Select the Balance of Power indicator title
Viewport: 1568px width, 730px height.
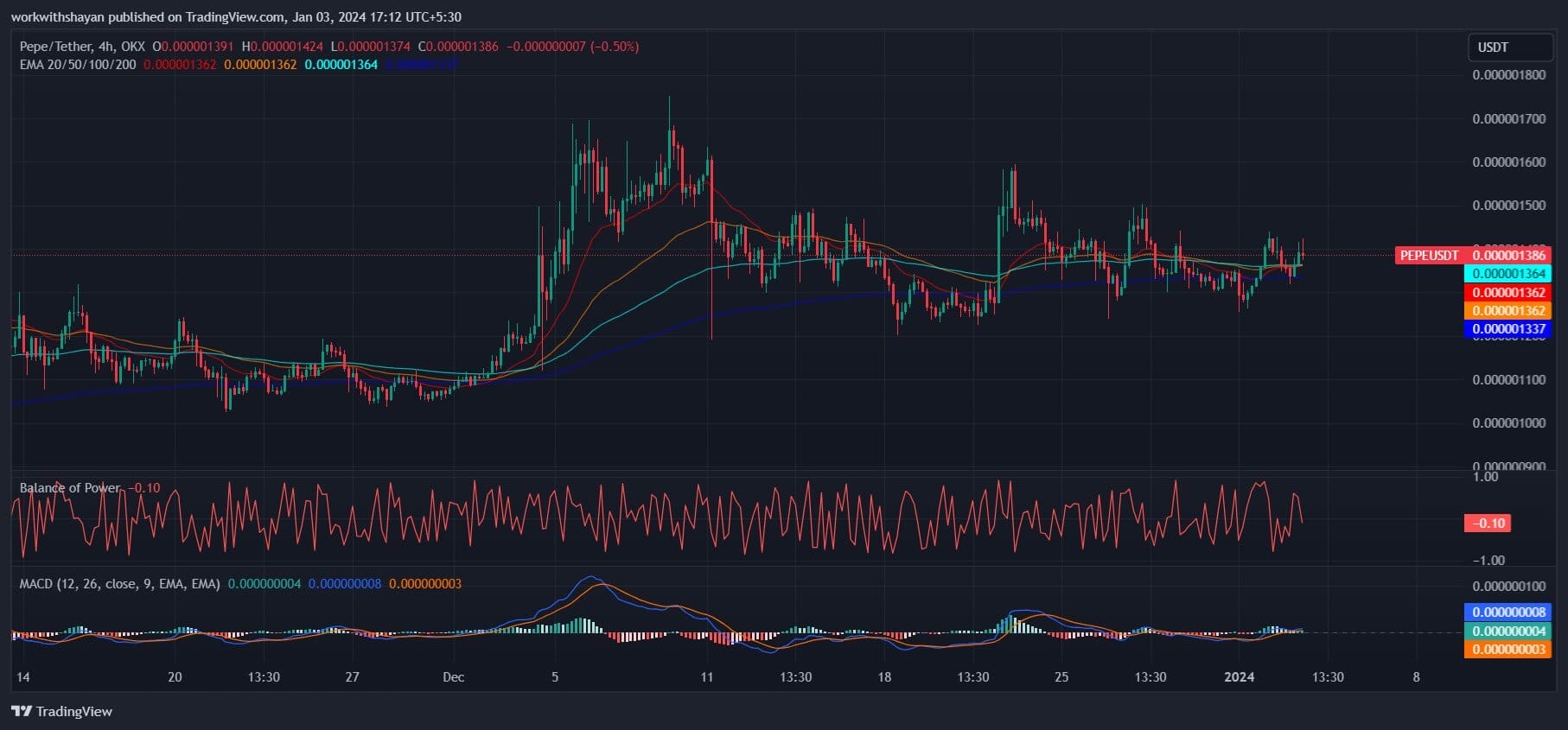pyautogui.click(x=70, y=488)
